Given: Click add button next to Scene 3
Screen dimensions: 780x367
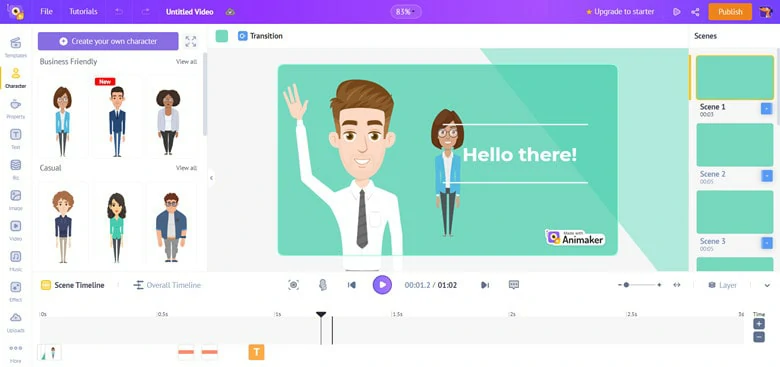Looking at the screenshot, I should (767, 243).
